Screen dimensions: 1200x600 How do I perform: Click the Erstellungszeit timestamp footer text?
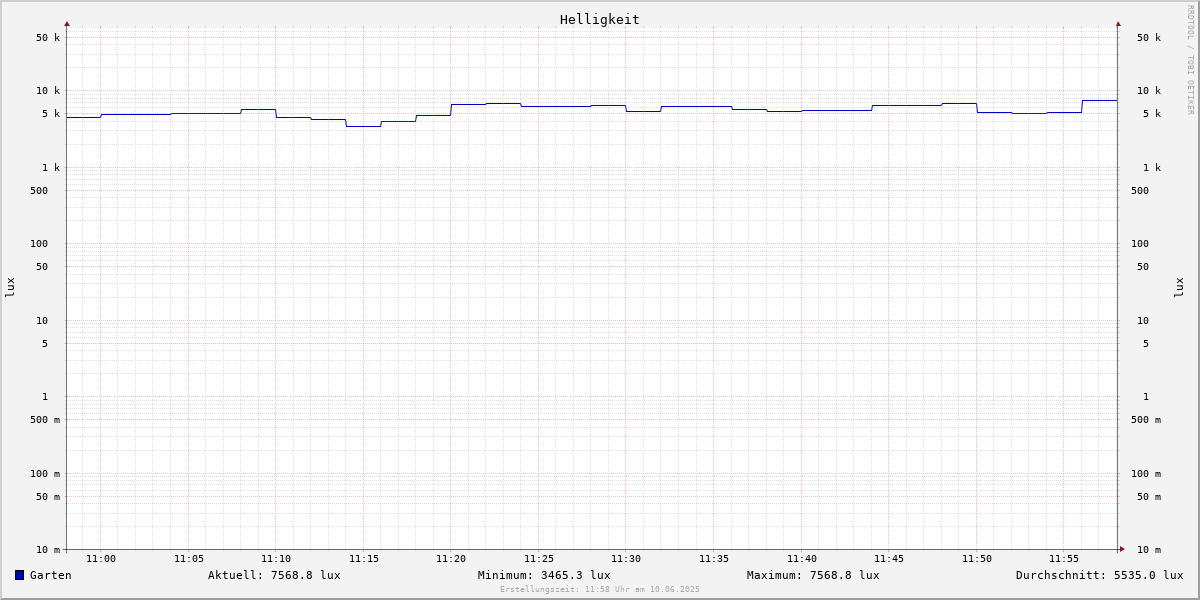click(600, 590)
